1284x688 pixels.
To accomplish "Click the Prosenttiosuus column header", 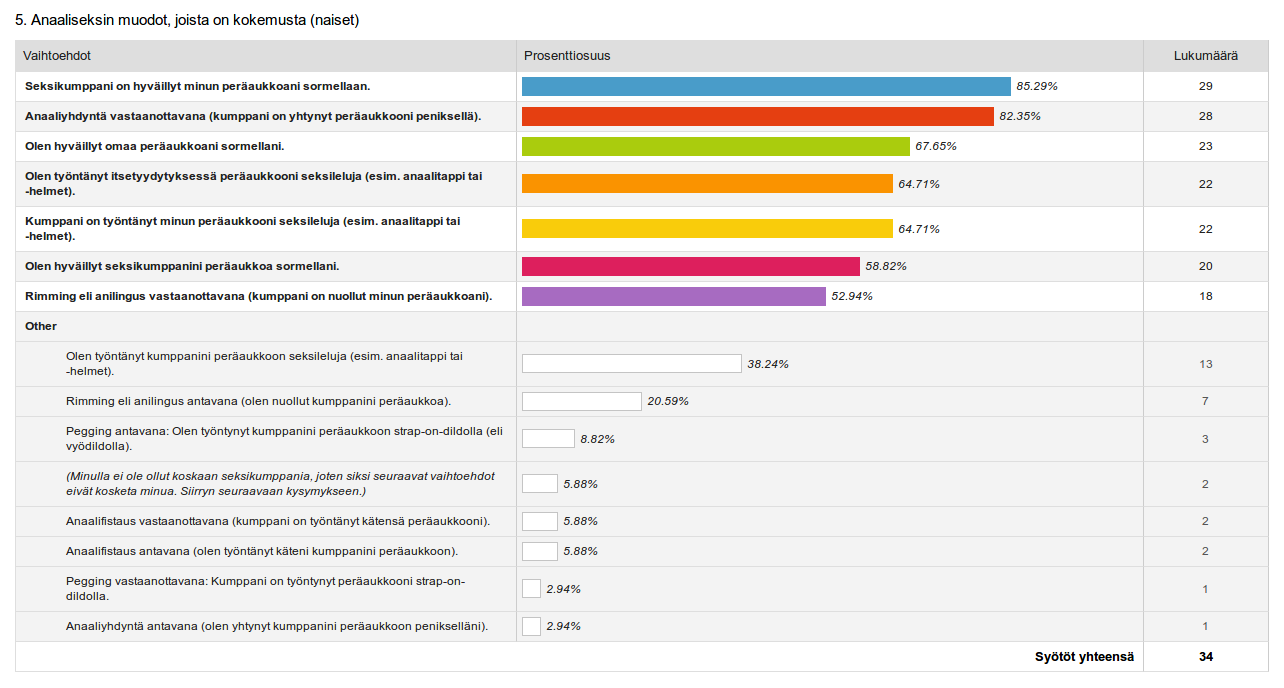I will coord(567,56).
